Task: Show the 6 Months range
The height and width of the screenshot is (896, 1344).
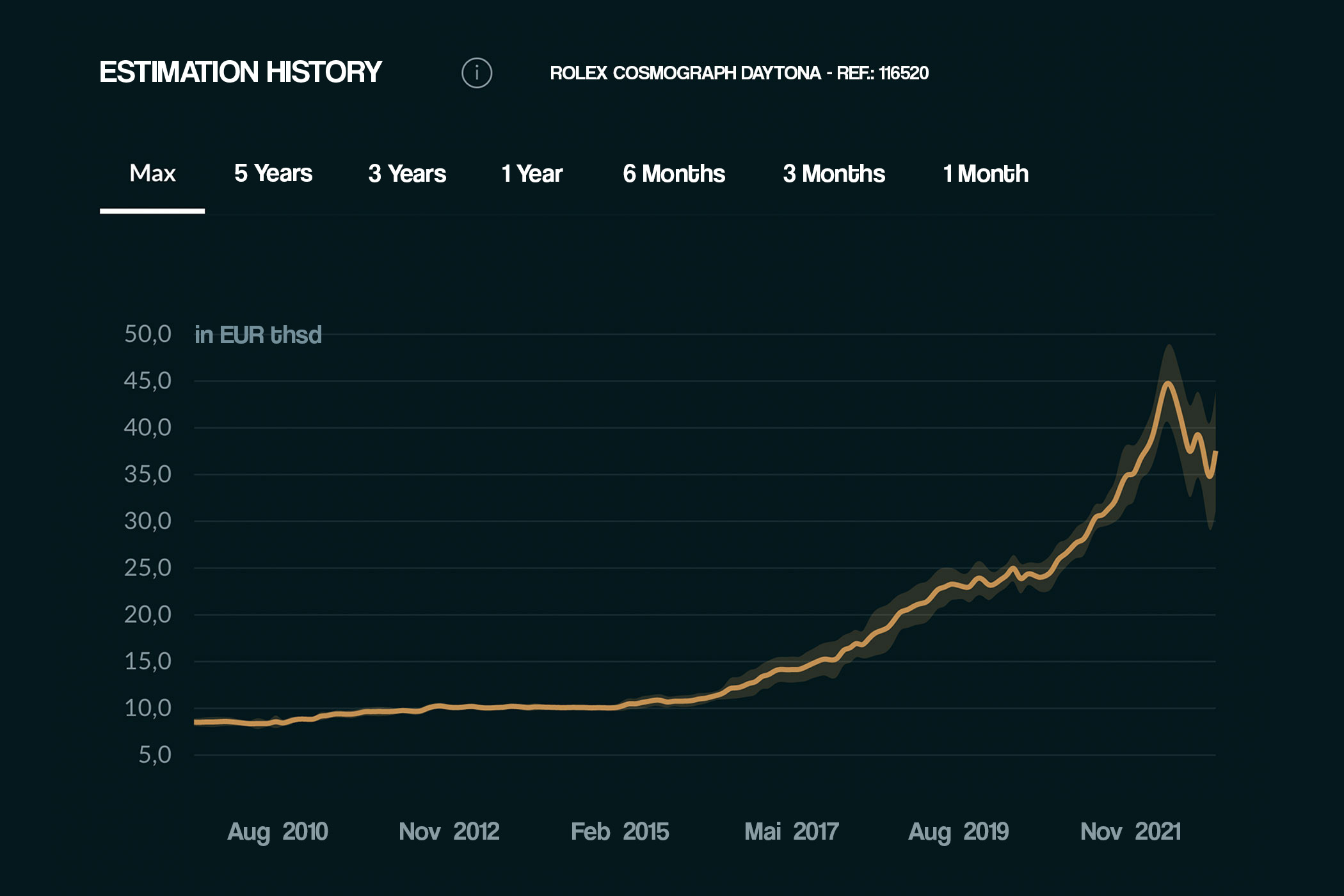Action: click(x=674, y=173)
